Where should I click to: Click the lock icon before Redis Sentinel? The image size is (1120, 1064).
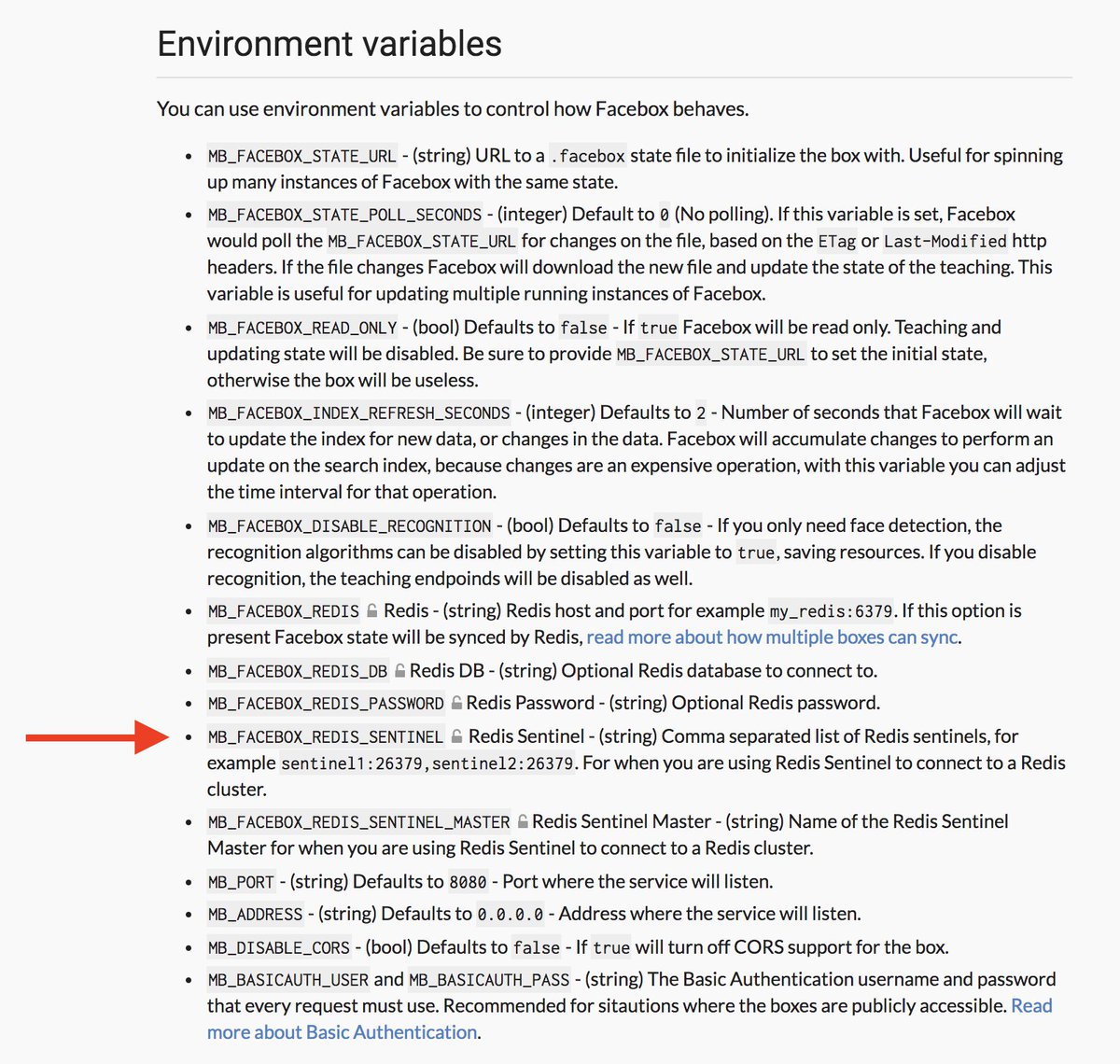[457, 736]
